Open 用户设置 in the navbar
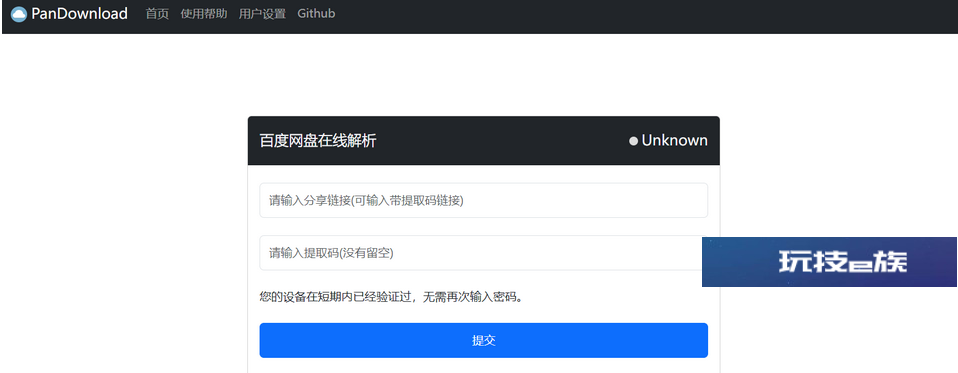 click(263, 13)
